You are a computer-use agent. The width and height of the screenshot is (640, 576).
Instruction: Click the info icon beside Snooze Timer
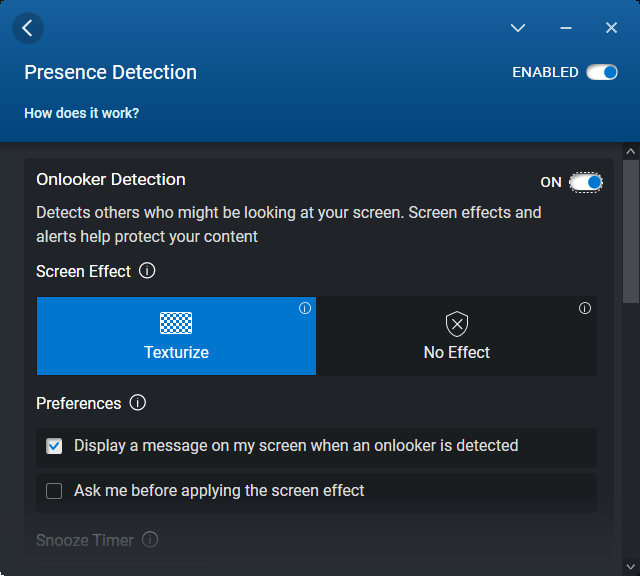tap(150, 540)
